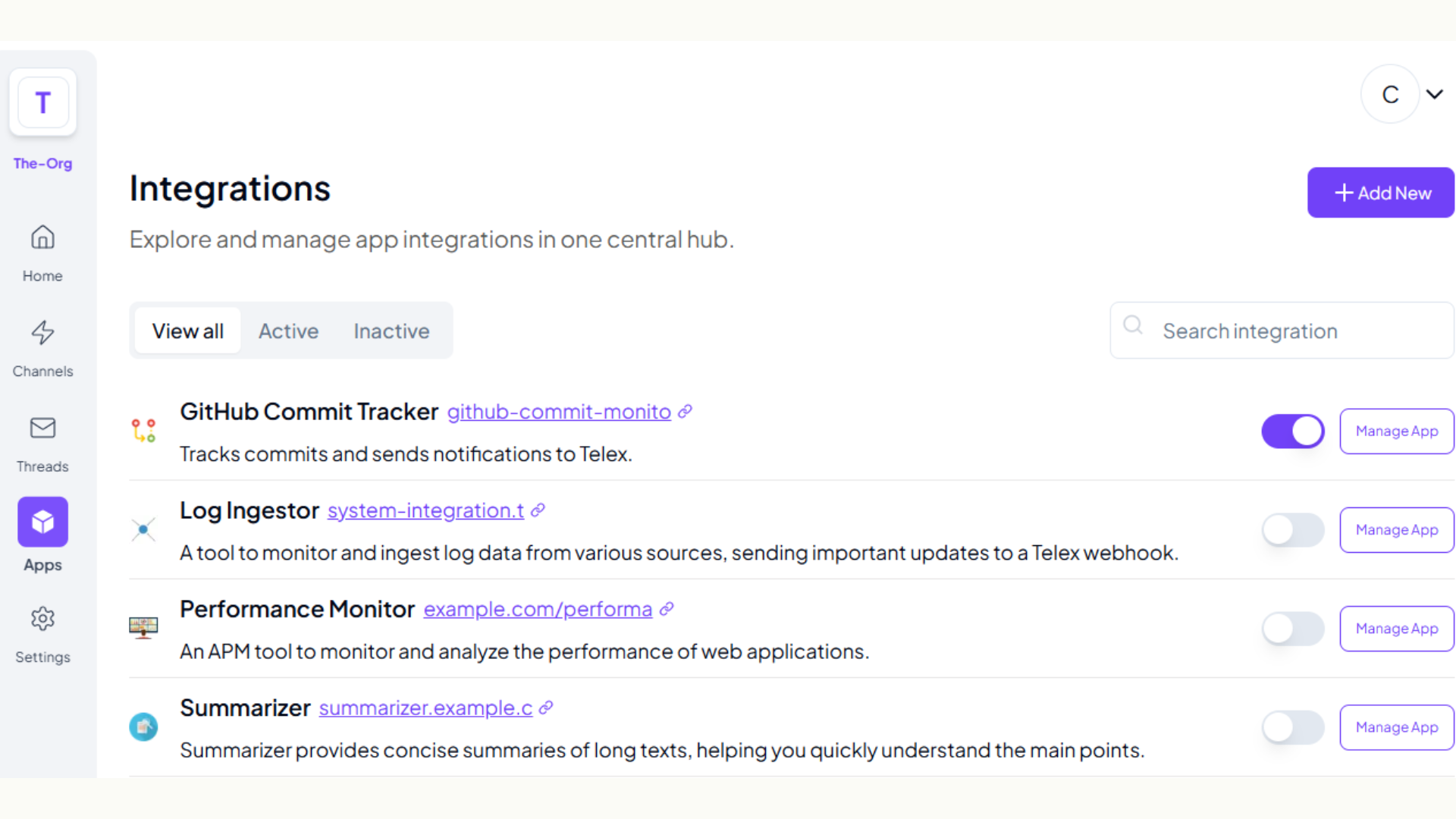Select the Inactive integrations tab
The height and width of the screenshot is (819, 1456).
click(x=391, y=331)
